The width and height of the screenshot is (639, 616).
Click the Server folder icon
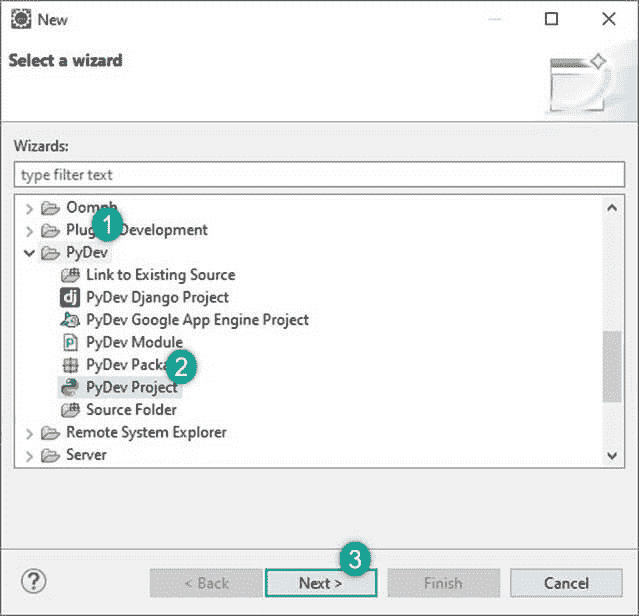(x=51, y=455)
